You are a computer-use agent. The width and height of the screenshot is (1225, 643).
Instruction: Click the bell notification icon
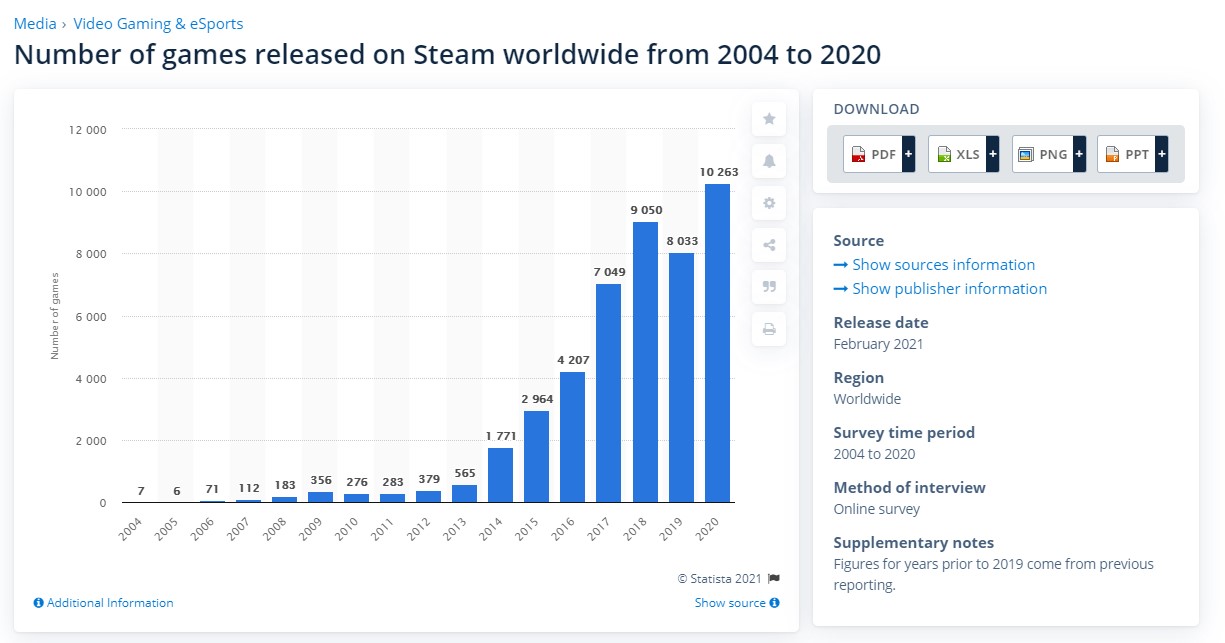click(x=769, y=161)
